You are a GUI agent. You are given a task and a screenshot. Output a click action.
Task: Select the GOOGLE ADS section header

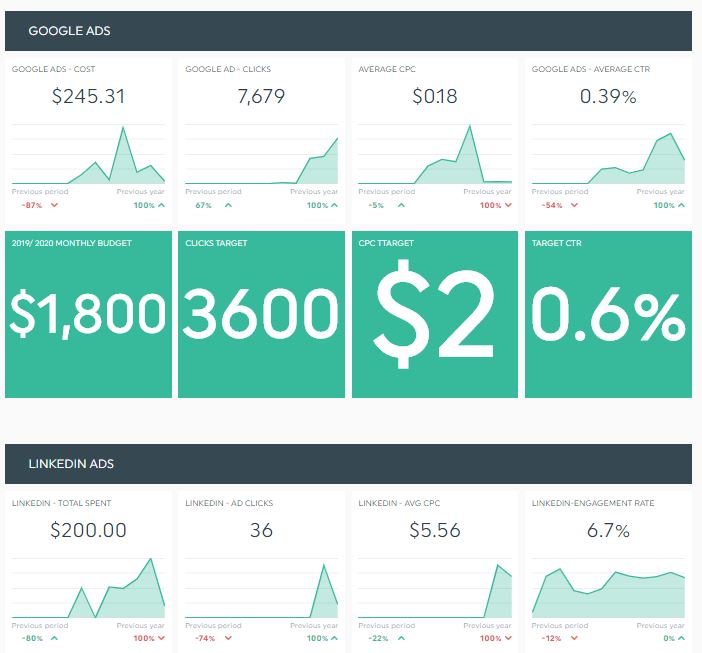(348, 31)
